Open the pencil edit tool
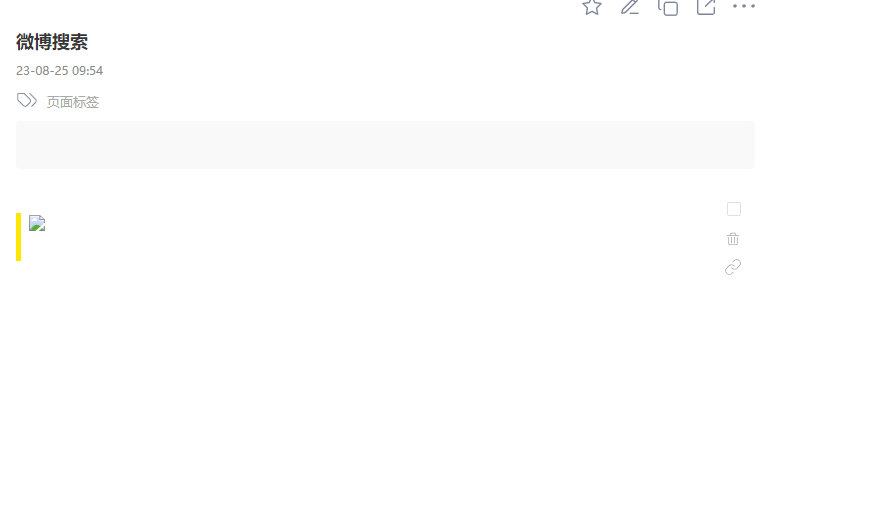 tap(630, 7)
